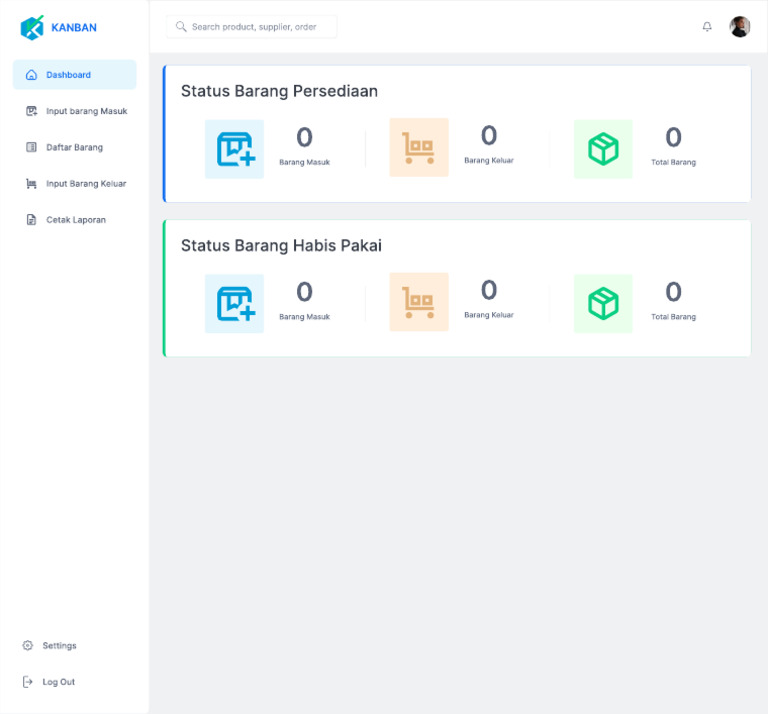Open Cetak Laporan report page
768x714 pixels.
[x=74, y=220]
